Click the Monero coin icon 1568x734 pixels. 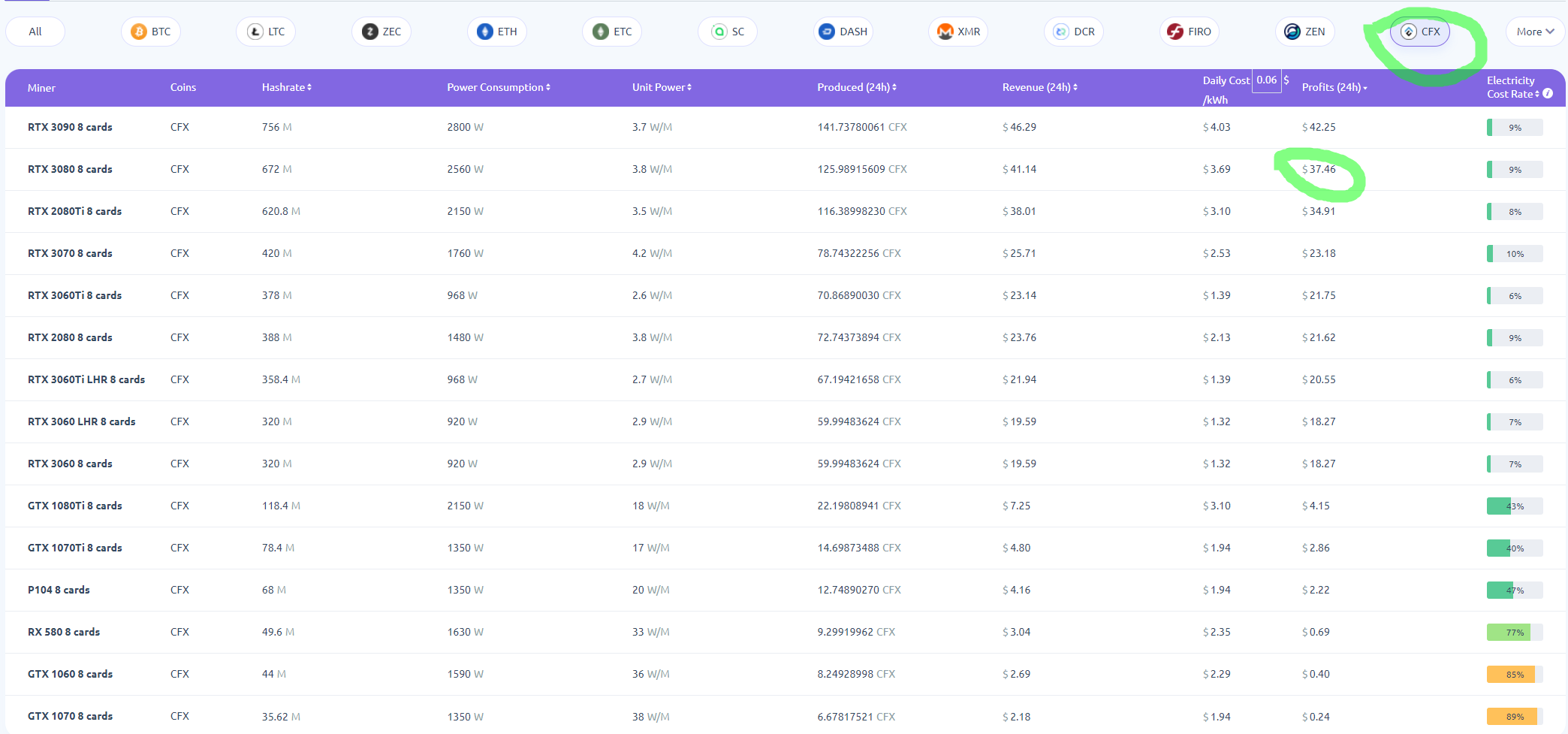point(945,32)
